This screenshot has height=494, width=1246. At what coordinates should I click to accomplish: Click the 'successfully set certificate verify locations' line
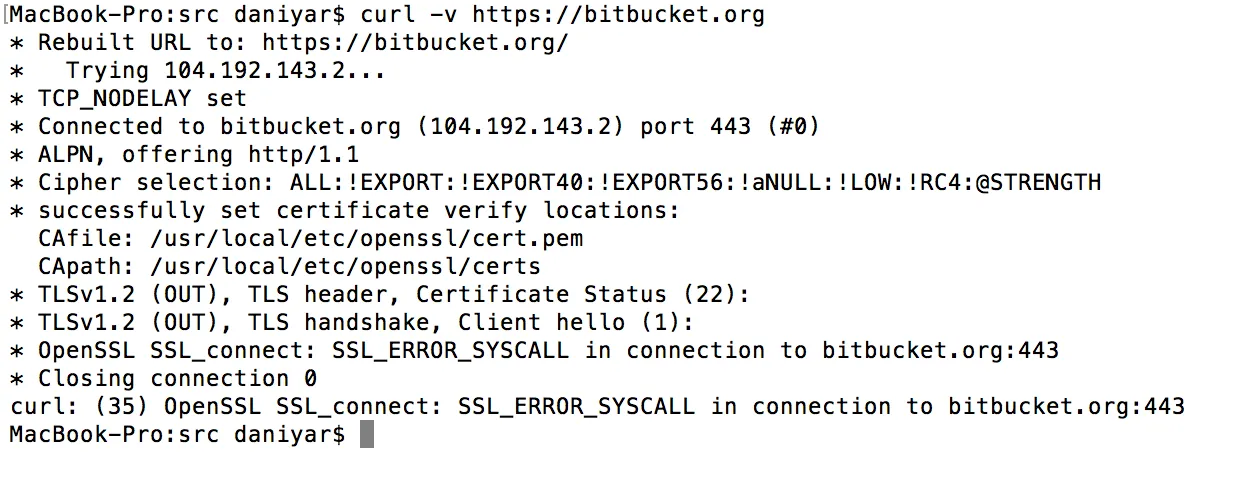pos(359,211)
